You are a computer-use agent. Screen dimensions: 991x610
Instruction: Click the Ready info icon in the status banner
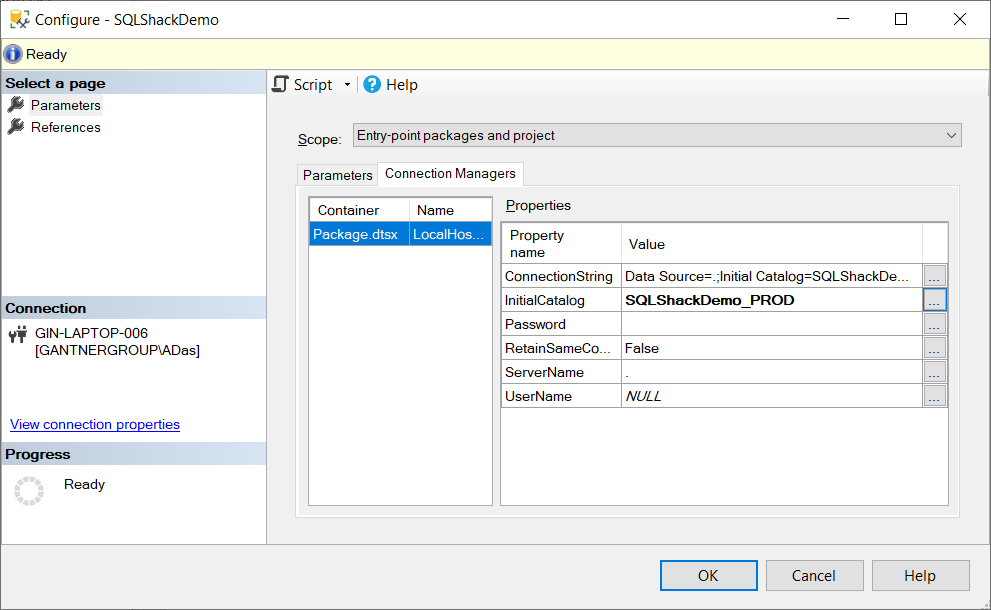pos(13,54)
